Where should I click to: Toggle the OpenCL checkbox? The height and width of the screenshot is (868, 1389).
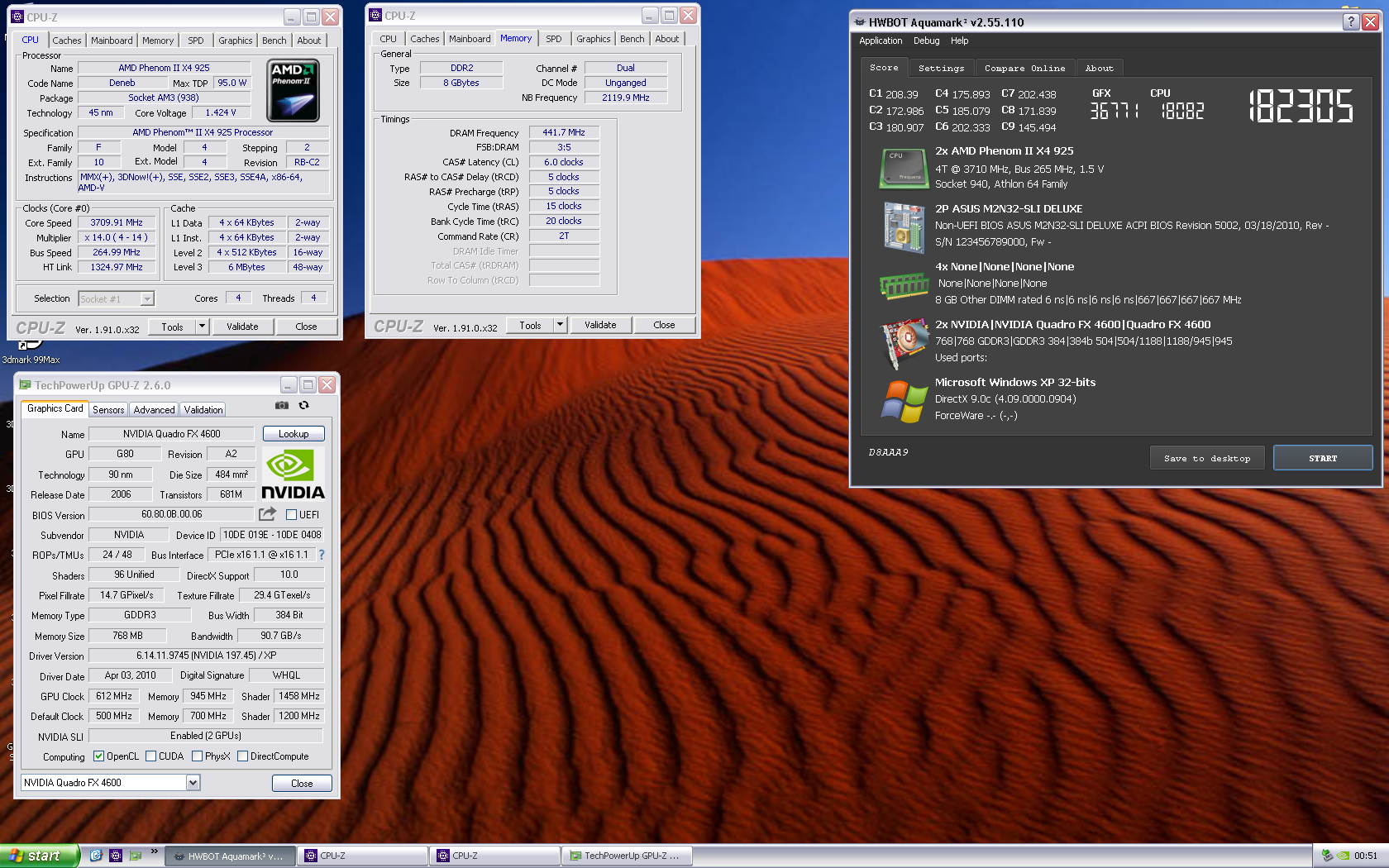pos(98,756)
